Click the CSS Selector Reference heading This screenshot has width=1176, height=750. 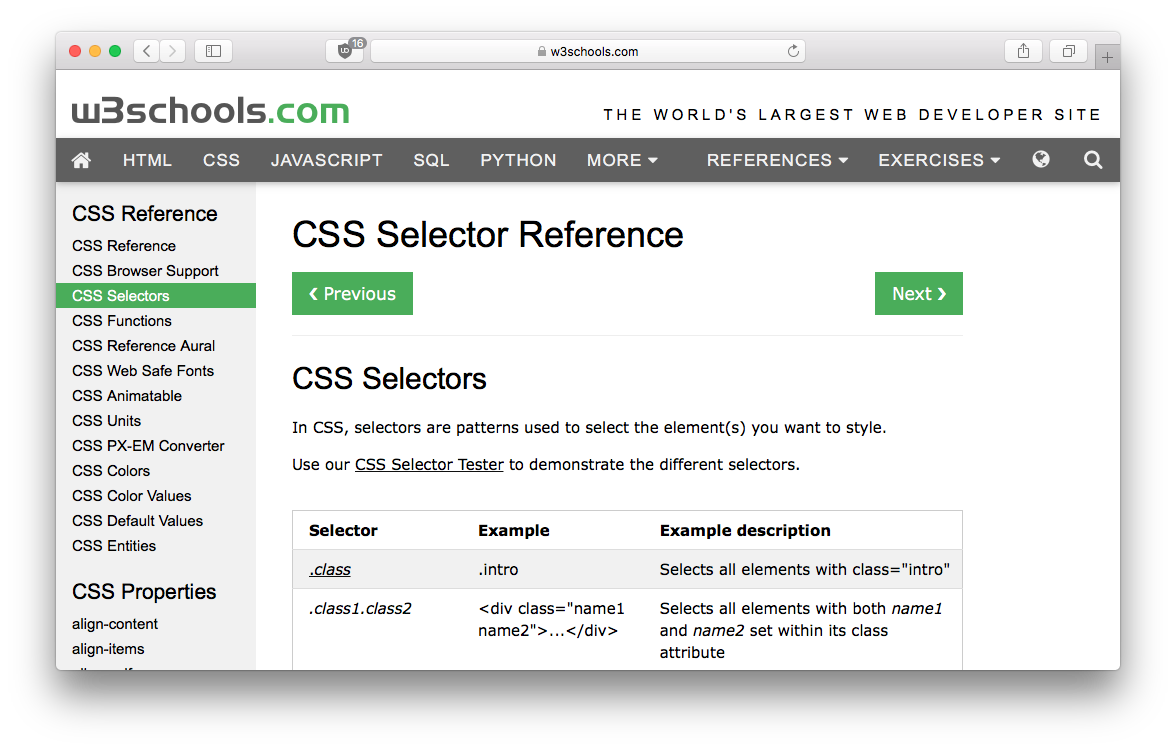click(x=488, y=234)
